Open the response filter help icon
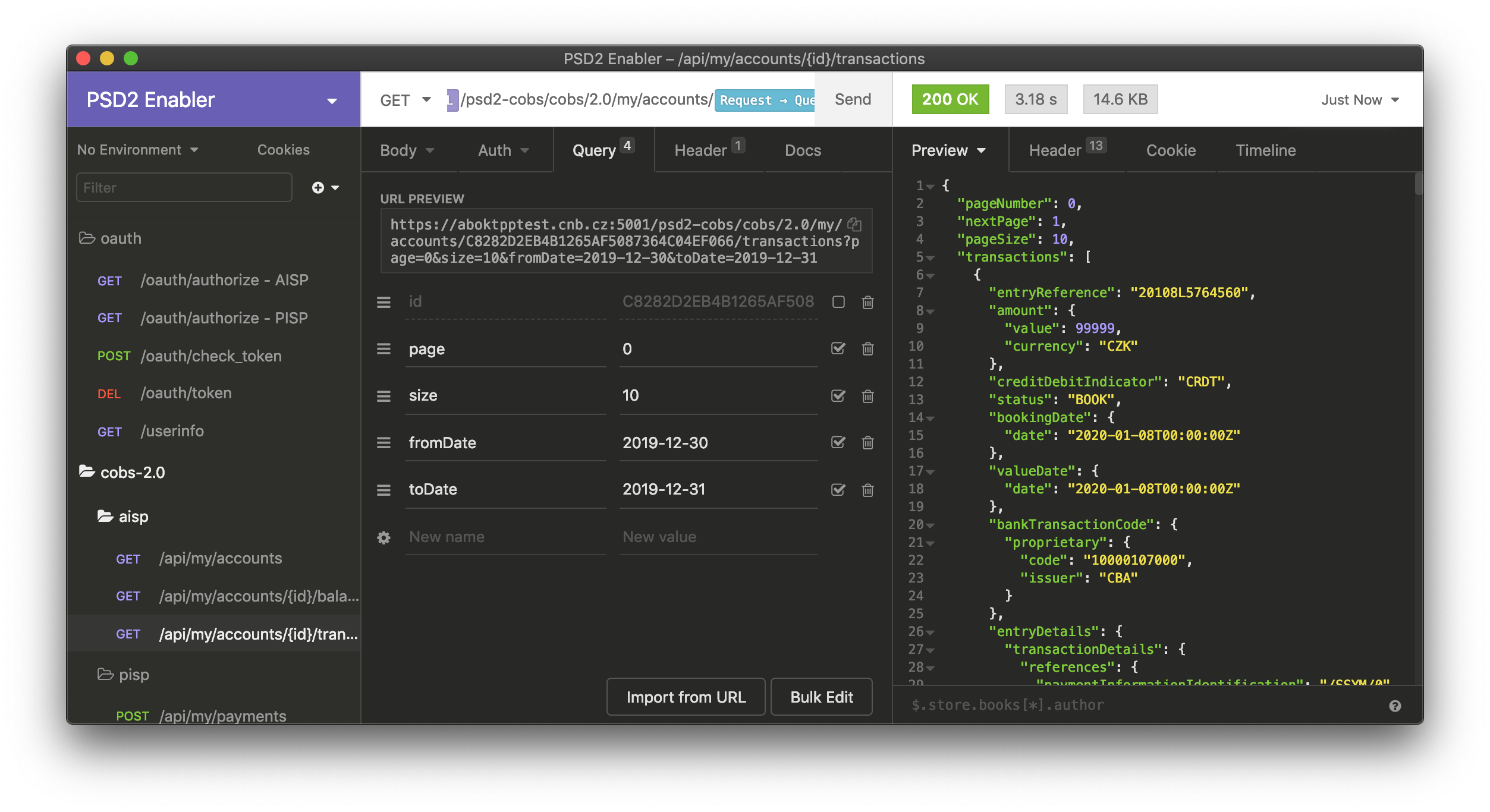 pos(1395,706)
